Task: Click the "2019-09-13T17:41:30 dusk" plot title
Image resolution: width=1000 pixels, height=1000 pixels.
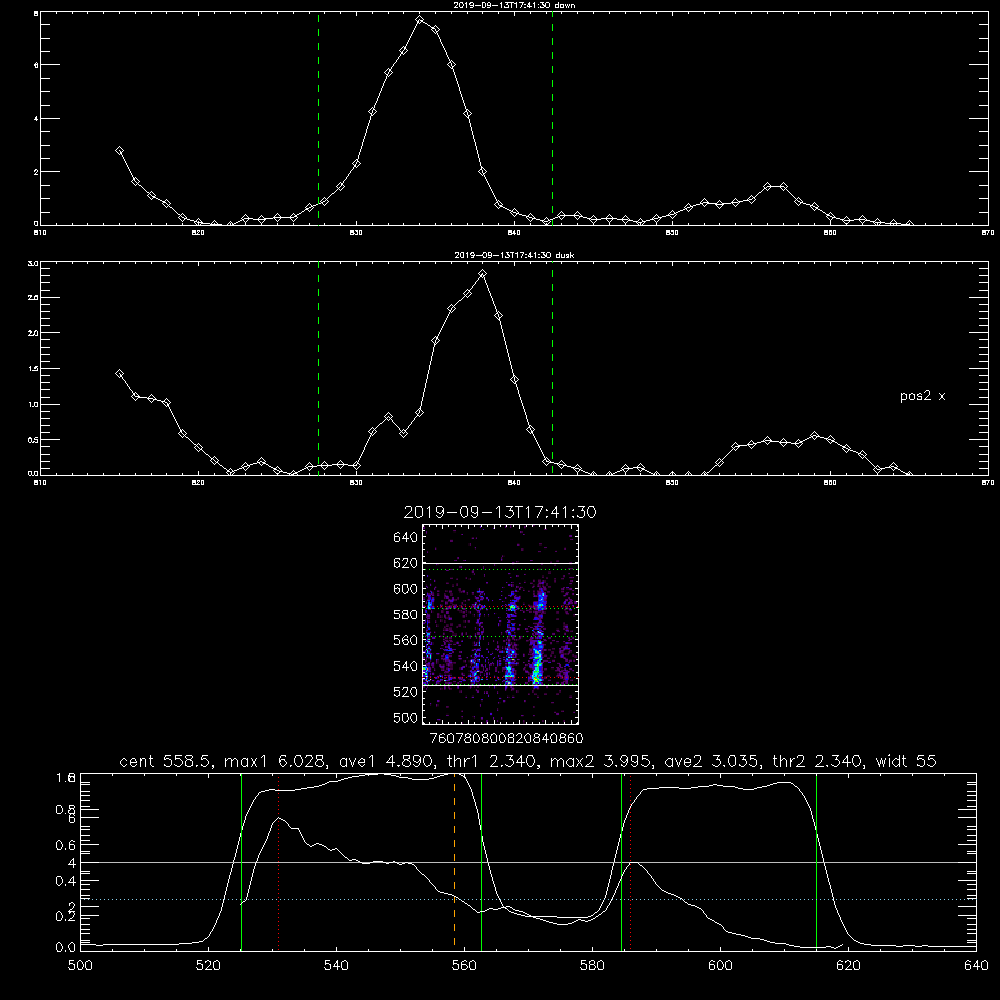Action: [x=515, y=255]
